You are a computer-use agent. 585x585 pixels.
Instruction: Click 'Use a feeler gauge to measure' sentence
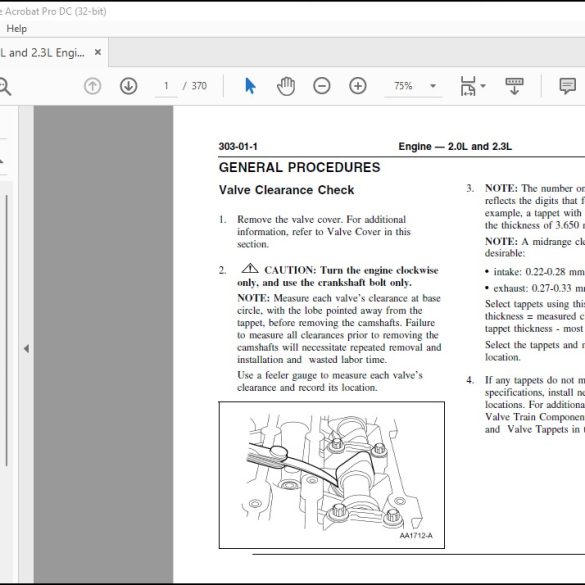(330, 381)
